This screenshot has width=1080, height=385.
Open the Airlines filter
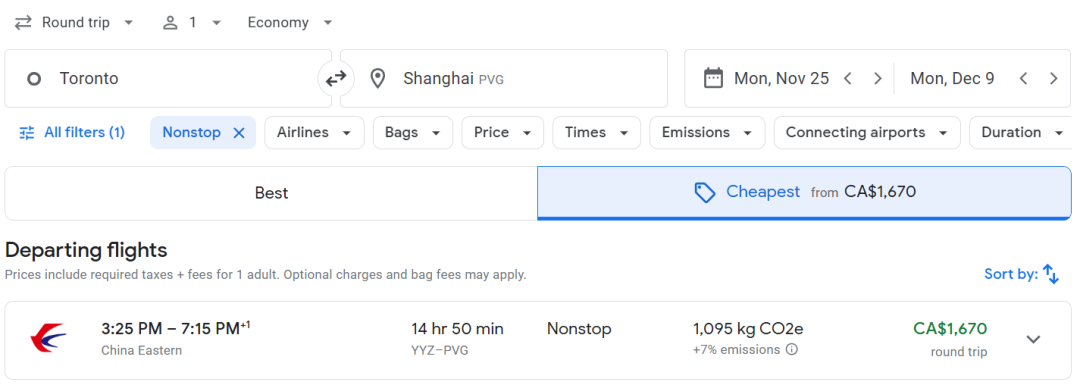(x=314, y=133)
